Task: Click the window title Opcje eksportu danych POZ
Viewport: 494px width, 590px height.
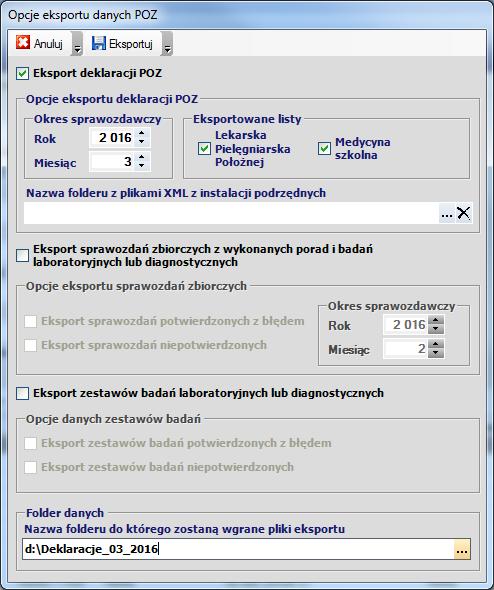Action: point(83,15)
